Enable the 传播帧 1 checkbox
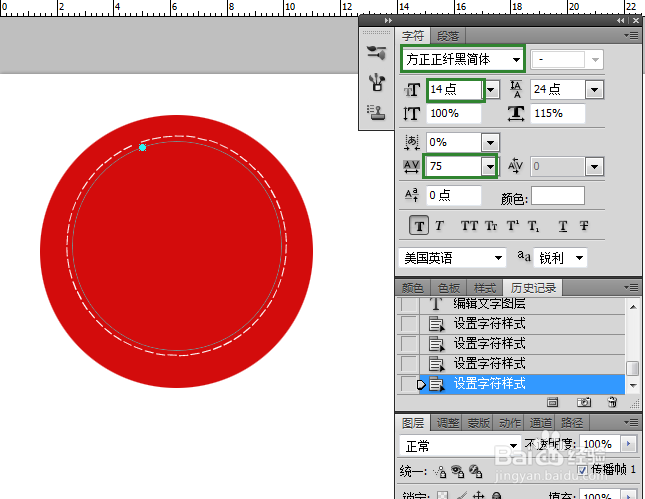 click(582, 470)
